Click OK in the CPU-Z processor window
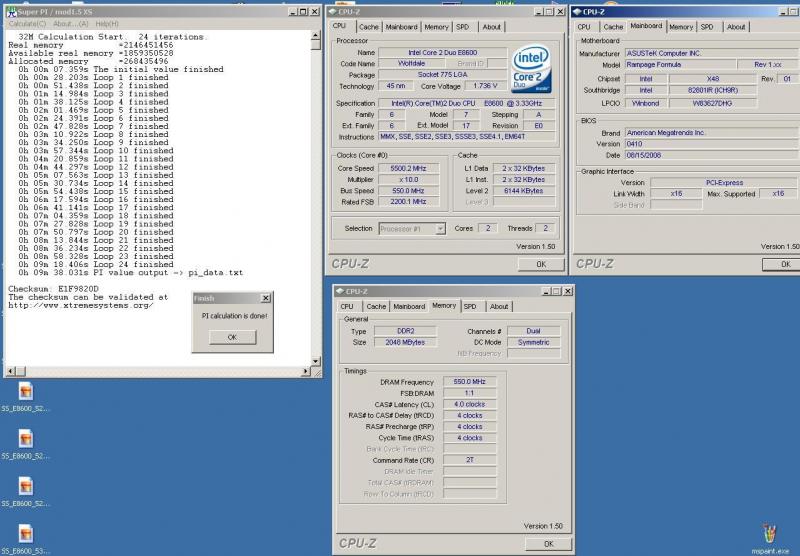The height and width of the screenshot is (556, 800). (x=541, y=264)
